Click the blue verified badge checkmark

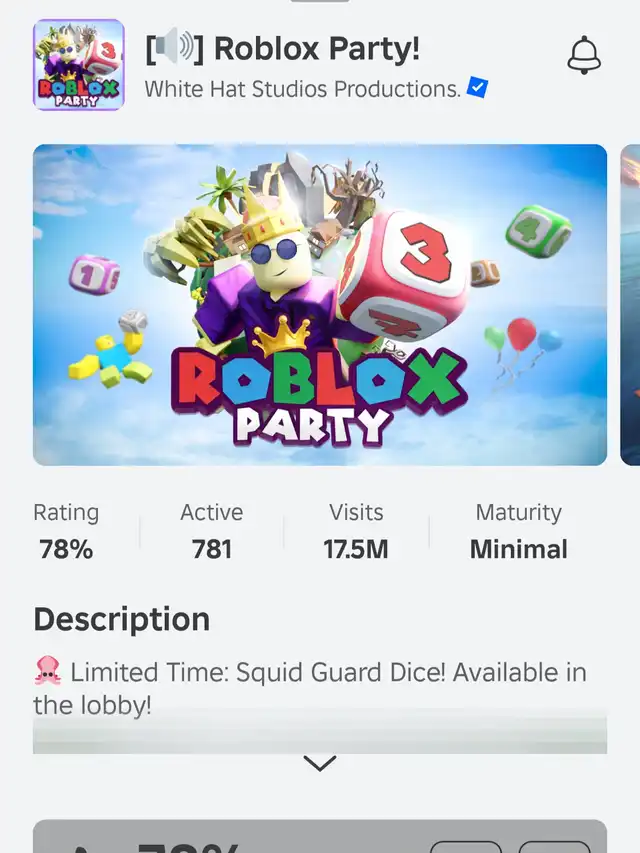(477, 88)
